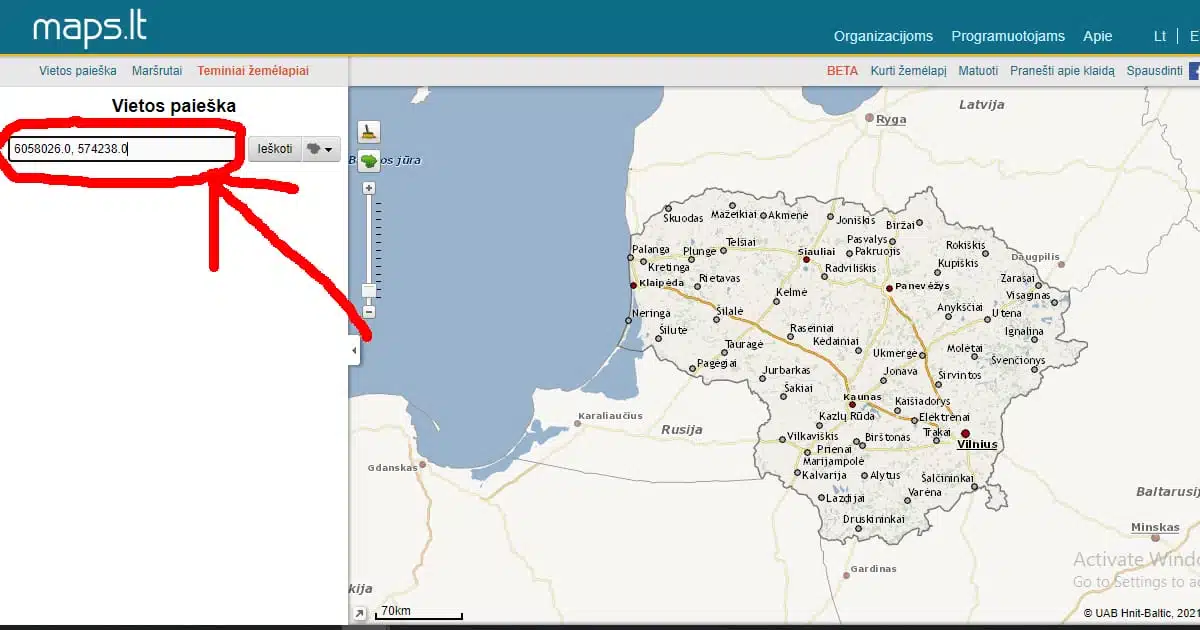Click the Minskas label on map
Image resolution: width=1200 pixels, height=630 pixels.
pos(1155,527)
